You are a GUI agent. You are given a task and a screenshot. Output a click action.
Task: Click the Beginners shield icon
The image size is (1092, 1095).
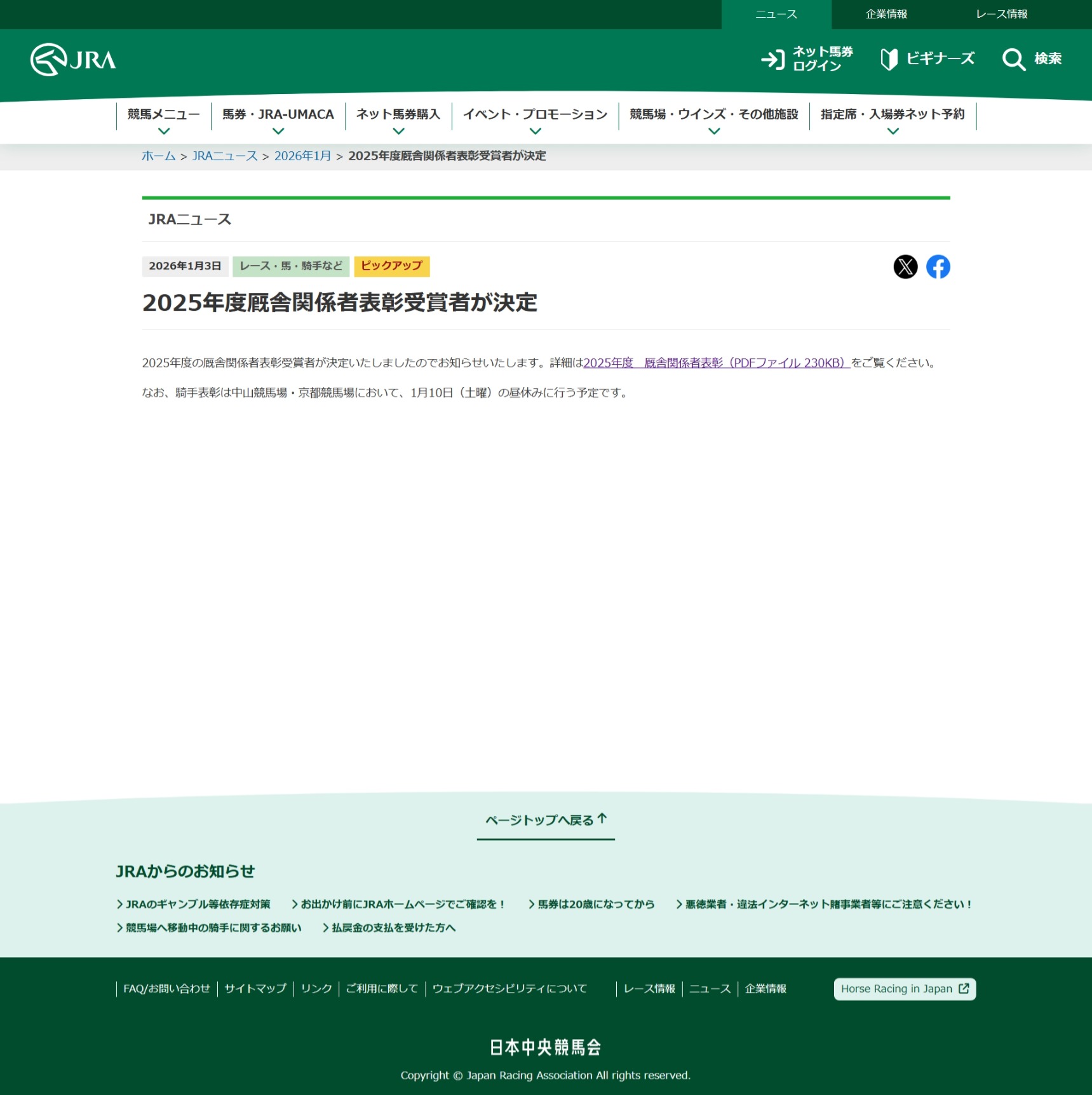pos(889,60)
